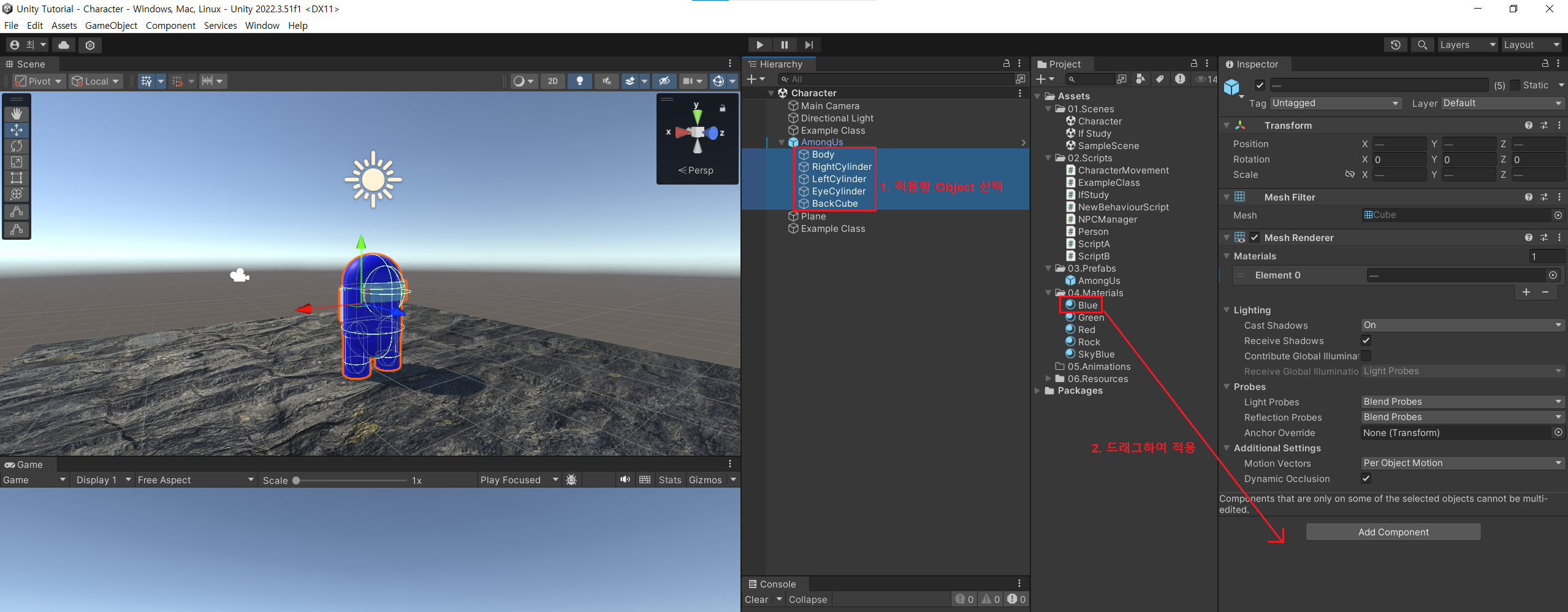Lock the Hierarchy panel
The width and height of the screenshot is (1568, 612).
[1006, 63]
